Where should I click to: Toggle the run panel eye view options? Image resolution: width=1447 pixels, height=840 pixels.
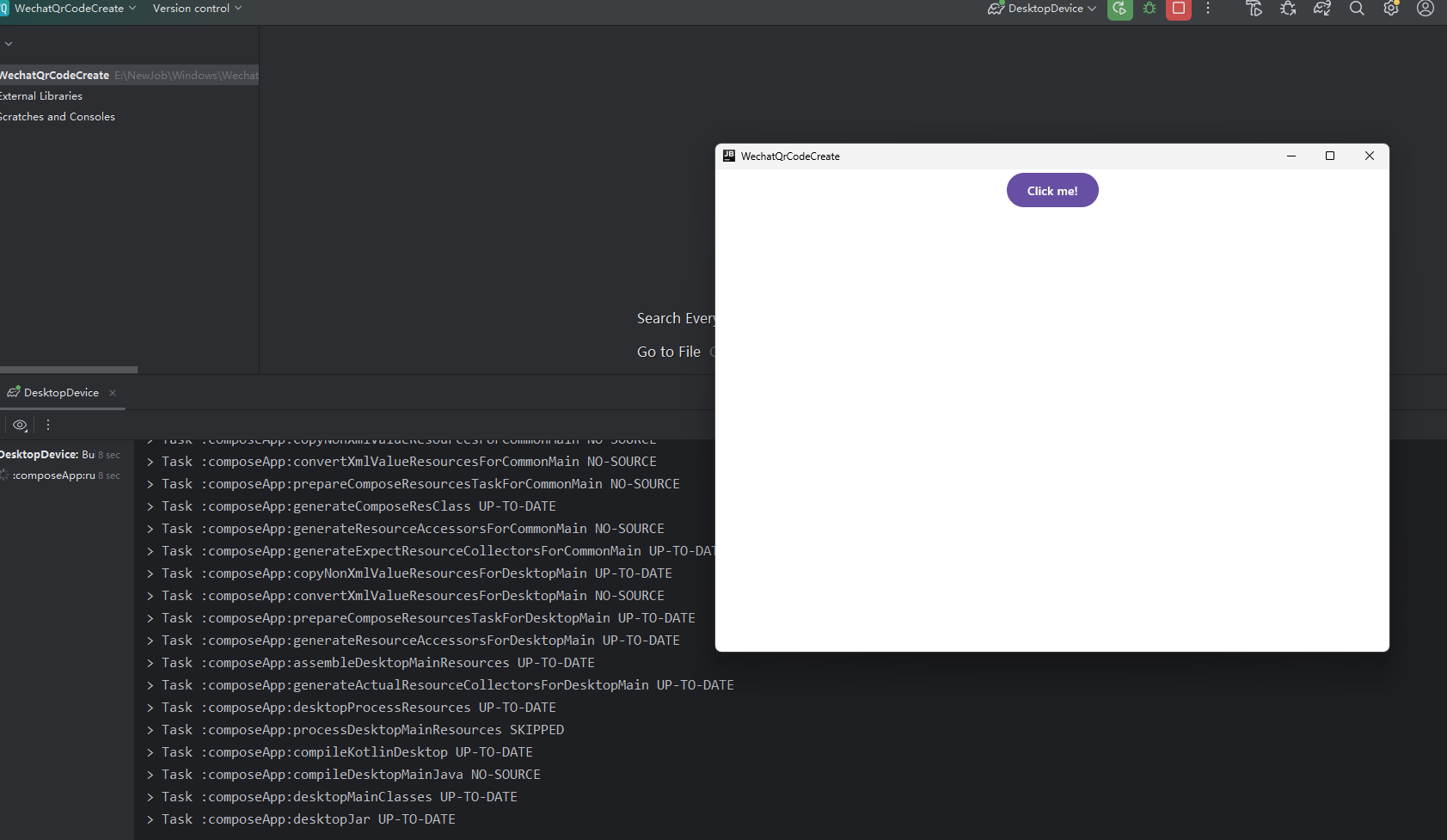pos(20,425)
